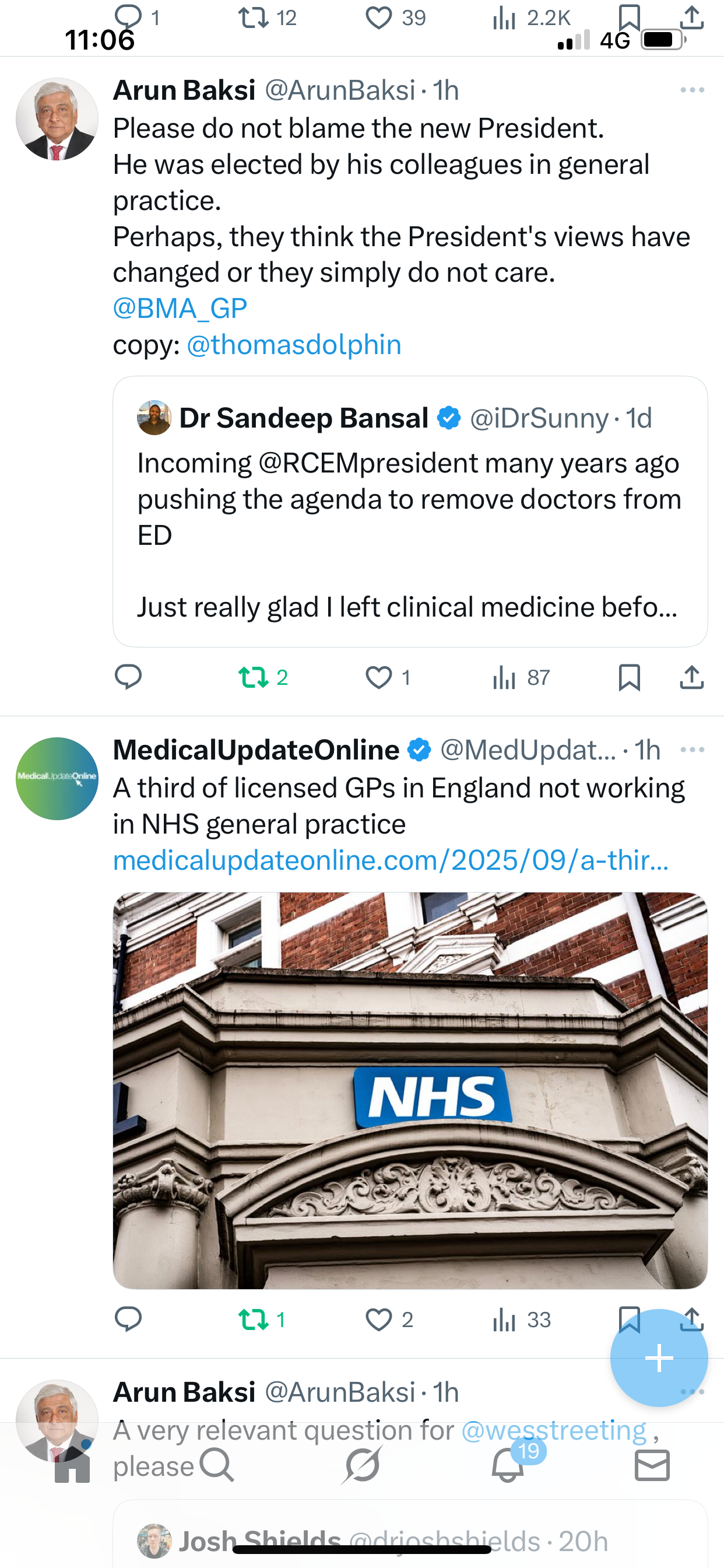
Task: Open more options for MedicalUpdateOnline tweet
Action: [692, 750]
